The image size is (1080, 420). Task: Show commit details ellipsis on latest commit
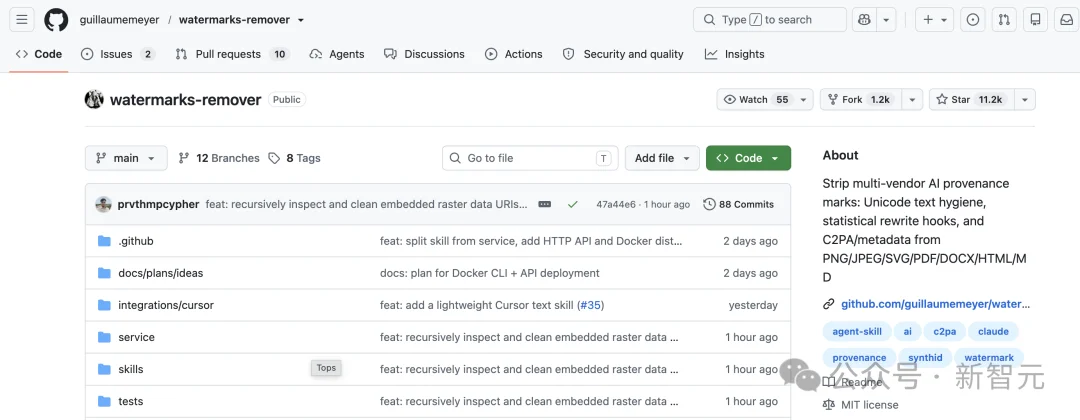(x=544, y=204)
